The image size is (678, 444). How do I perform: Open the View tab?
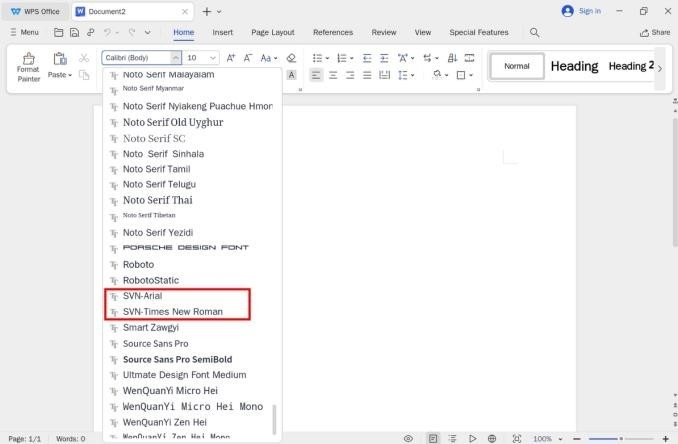[x=423, y=32]
